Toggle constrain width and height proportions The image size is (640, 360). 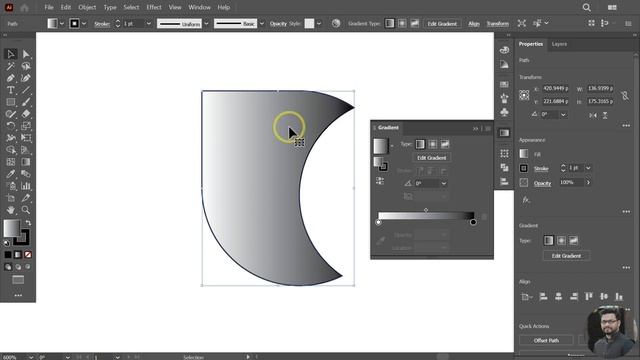pos(625,96)
